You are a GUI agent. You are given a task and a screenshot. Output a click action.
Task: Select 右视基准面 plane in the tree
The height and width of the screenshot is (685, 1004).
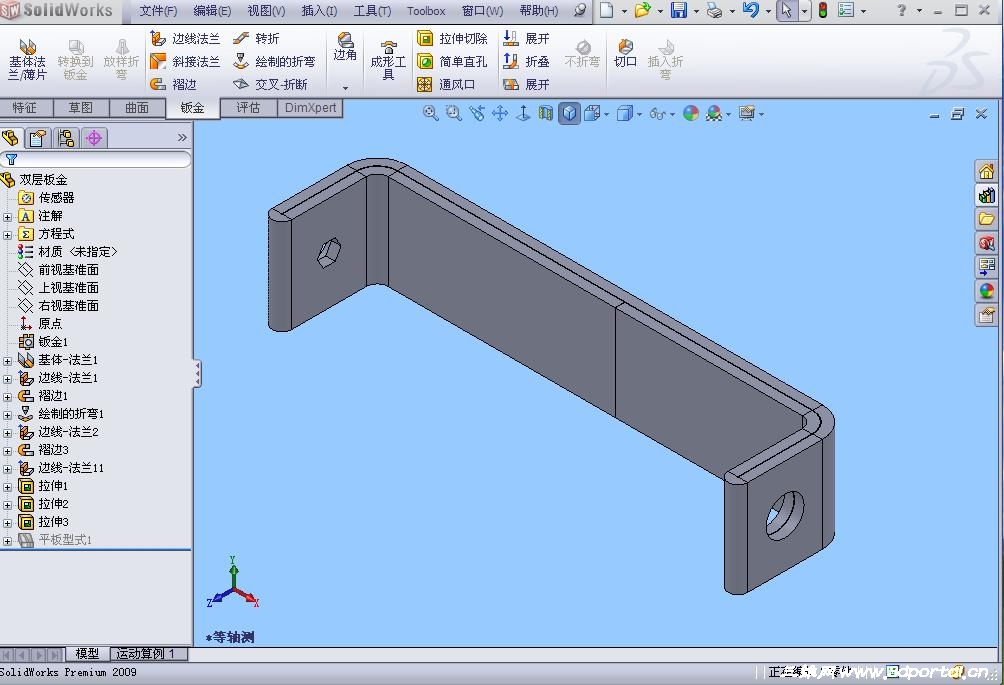pyautogui.click(x=58, y=306)
